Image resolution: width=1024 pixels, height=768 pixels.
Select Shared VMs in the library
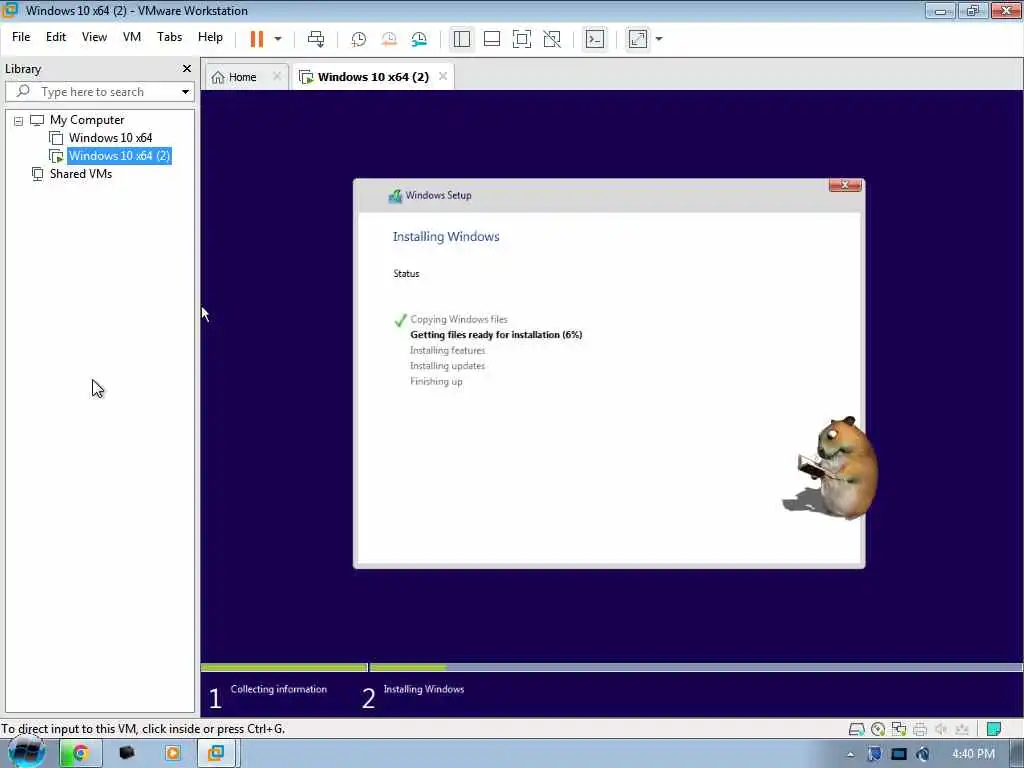pos(80,174)
